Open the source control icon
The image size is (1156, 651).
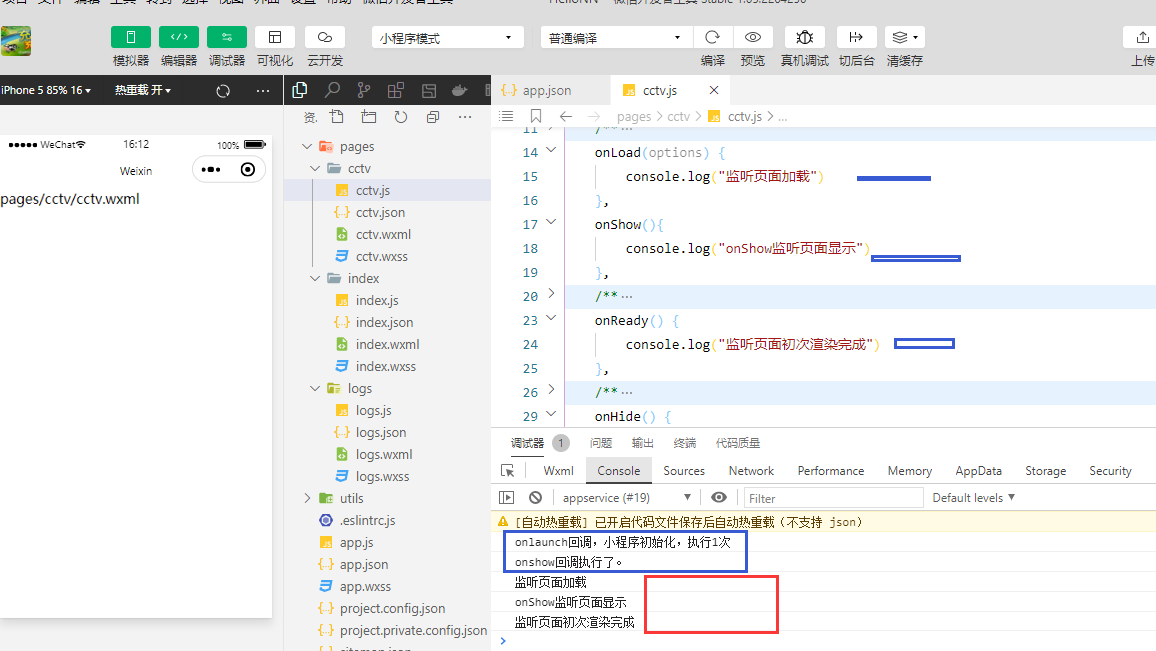363,90
